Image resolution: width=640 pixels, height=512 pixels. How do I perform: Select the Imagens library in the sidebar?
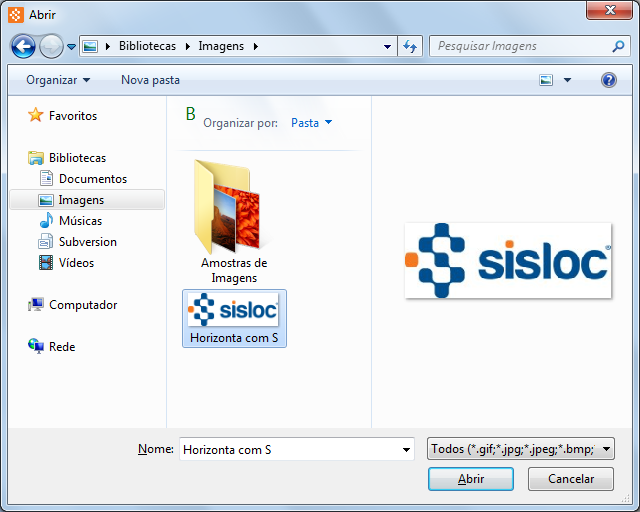[87, 200]
